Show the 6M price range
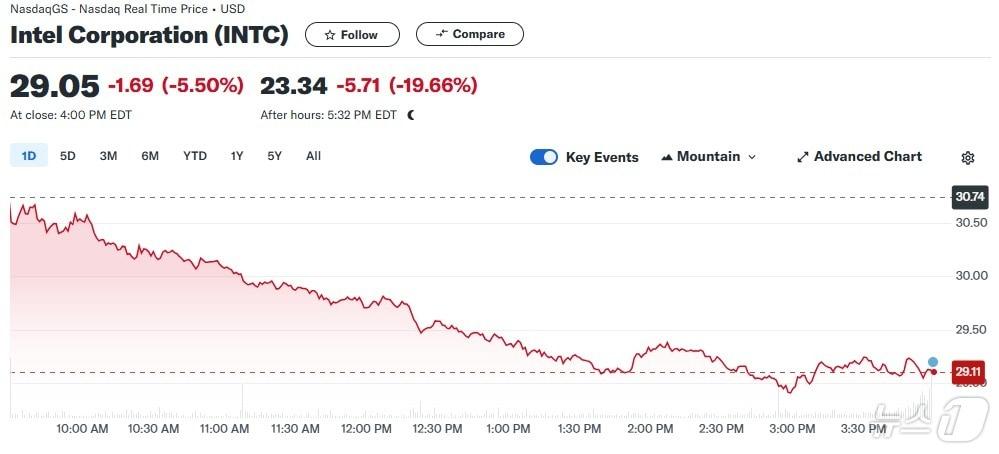 (150, 156)
